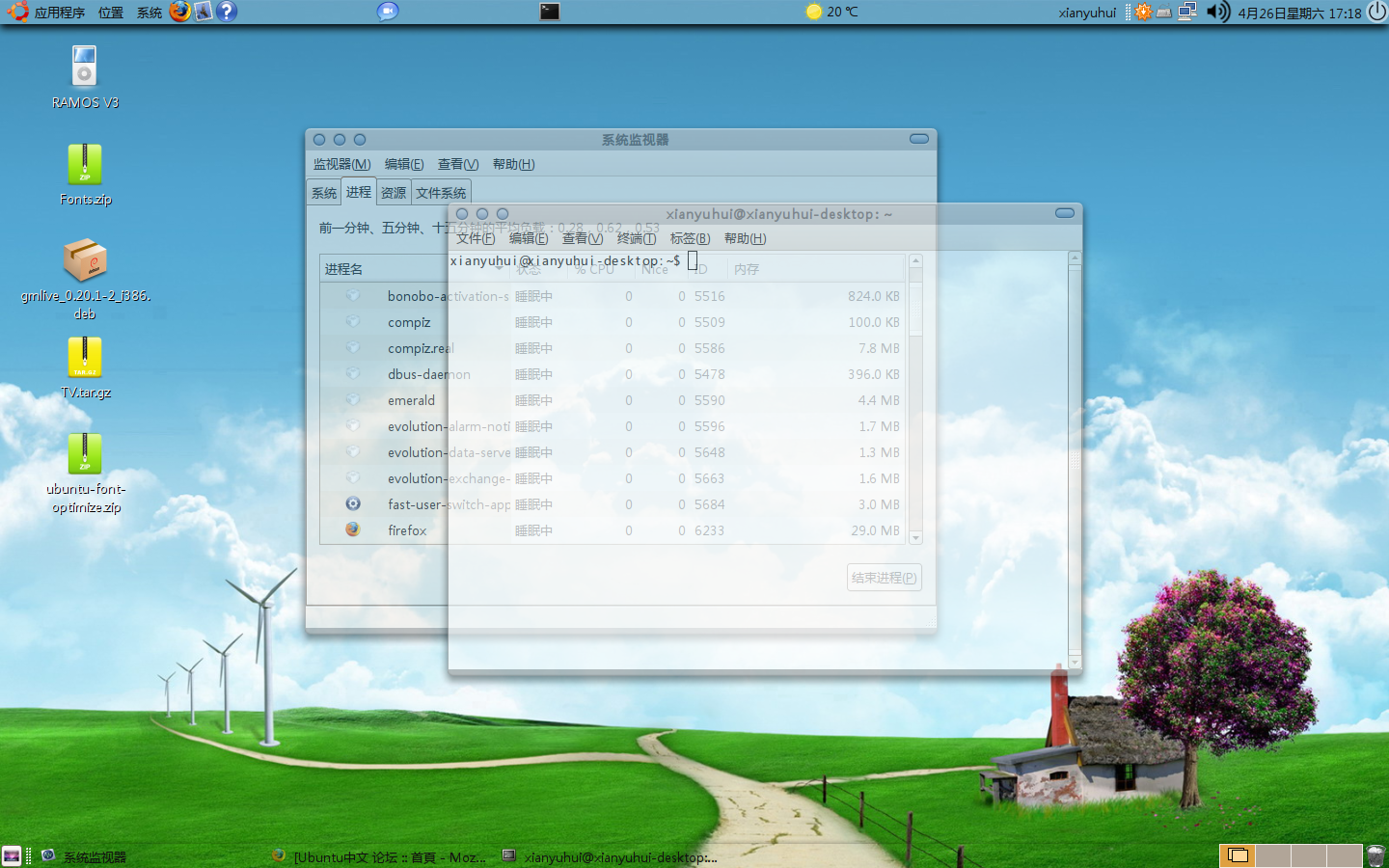Select the firefox process name
Viewport: 1389px width, 868px height.
pyautogui.click(x=407, y=530)
